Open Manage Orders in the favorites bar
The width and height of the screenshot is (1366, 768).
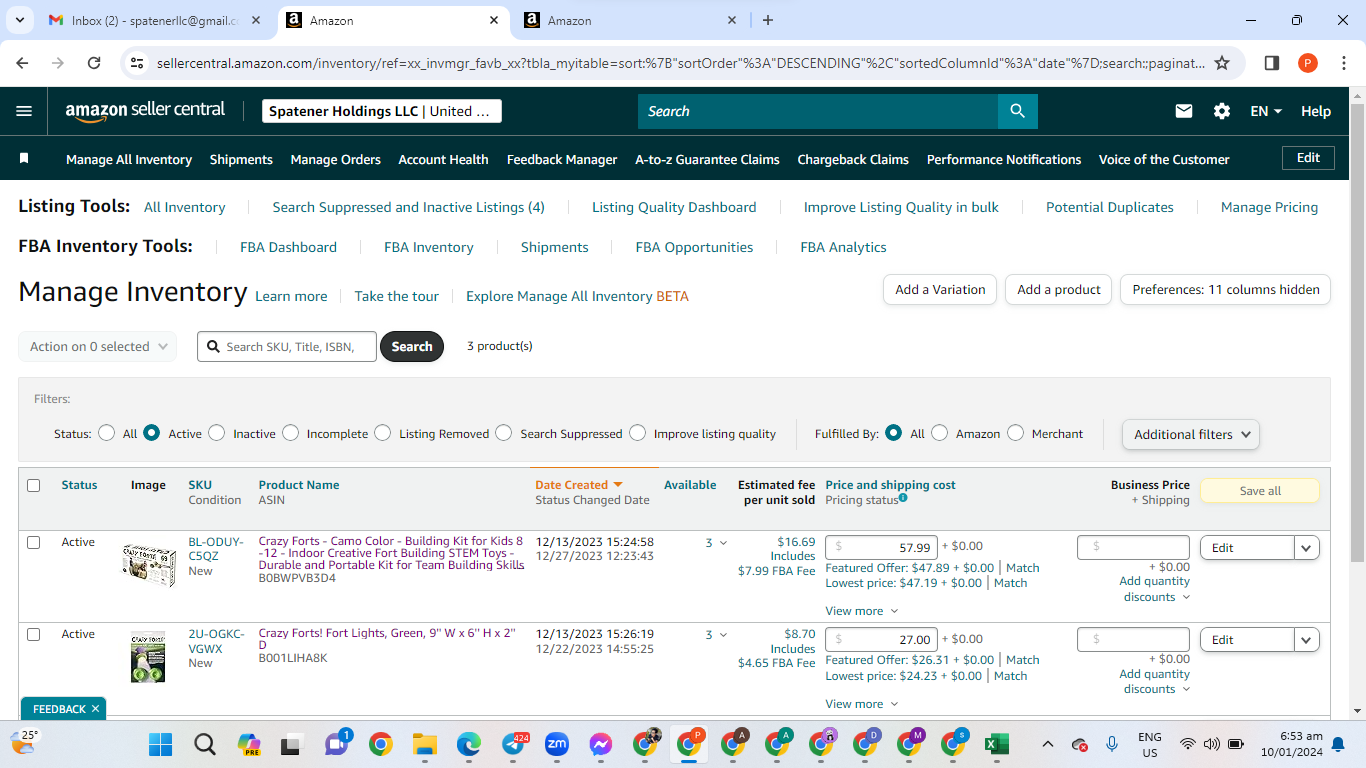(335, 159)
